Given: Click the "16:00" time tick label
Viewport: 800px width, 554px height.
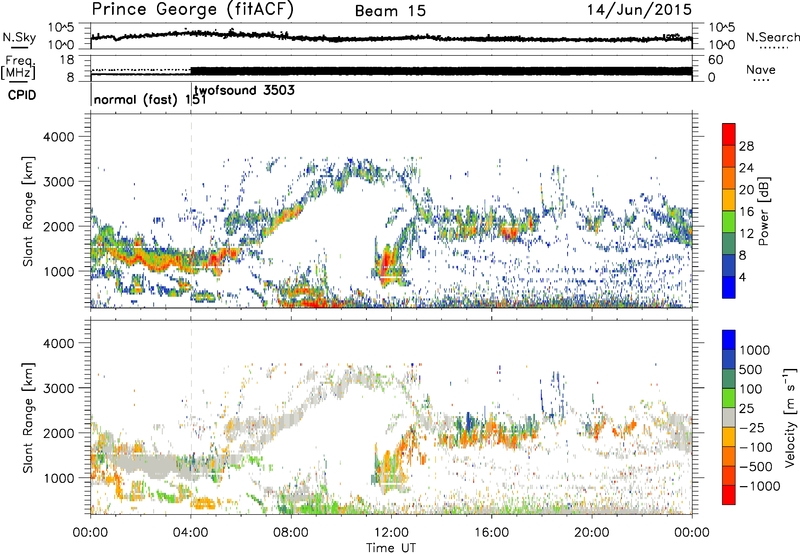Looking at the screenshot, I should click(491, 533).
